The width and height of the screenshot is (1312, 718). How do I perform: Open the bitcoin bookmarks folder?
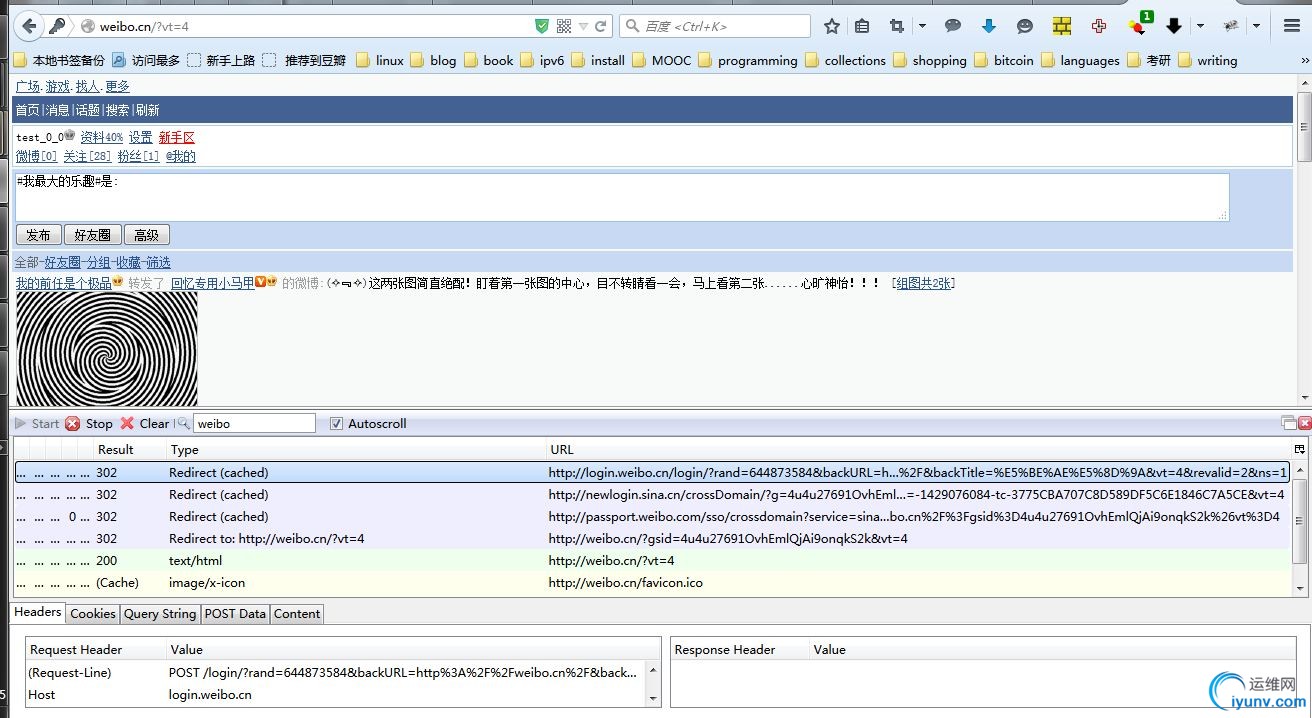pyautogui.click(x=1004, y=61)
